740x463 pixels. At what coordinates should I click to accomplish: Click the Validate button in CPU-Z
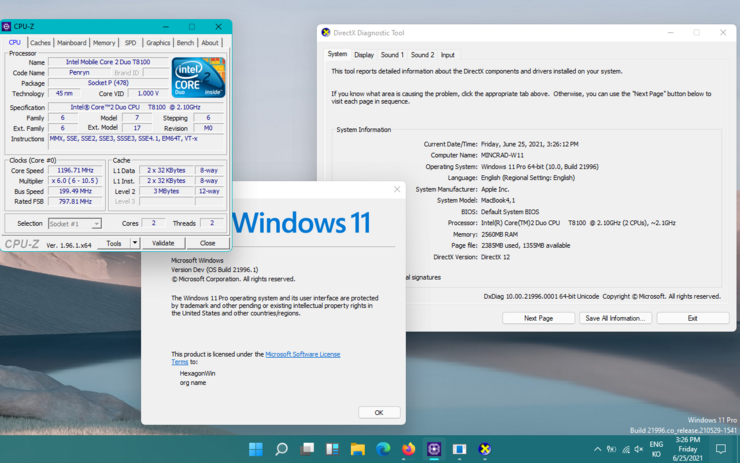[163, 243]
